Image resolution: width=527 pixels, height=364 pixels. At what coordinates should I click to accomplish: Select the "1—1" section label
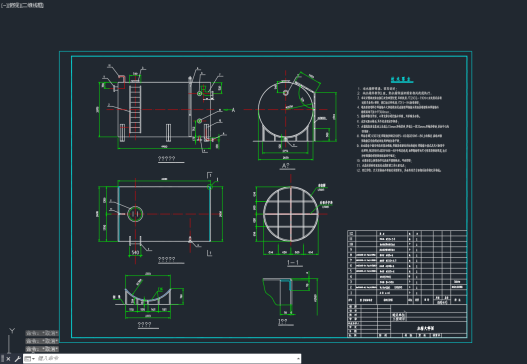pos(293,263)
